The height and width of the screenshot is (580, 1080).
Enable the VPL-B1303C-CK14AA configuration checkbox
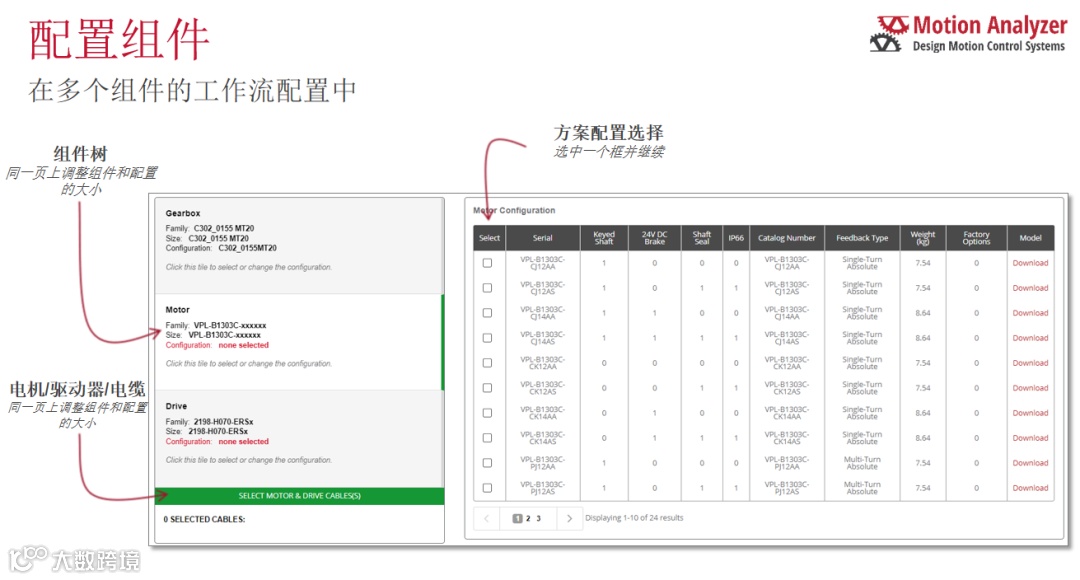[x=488, y=413]
